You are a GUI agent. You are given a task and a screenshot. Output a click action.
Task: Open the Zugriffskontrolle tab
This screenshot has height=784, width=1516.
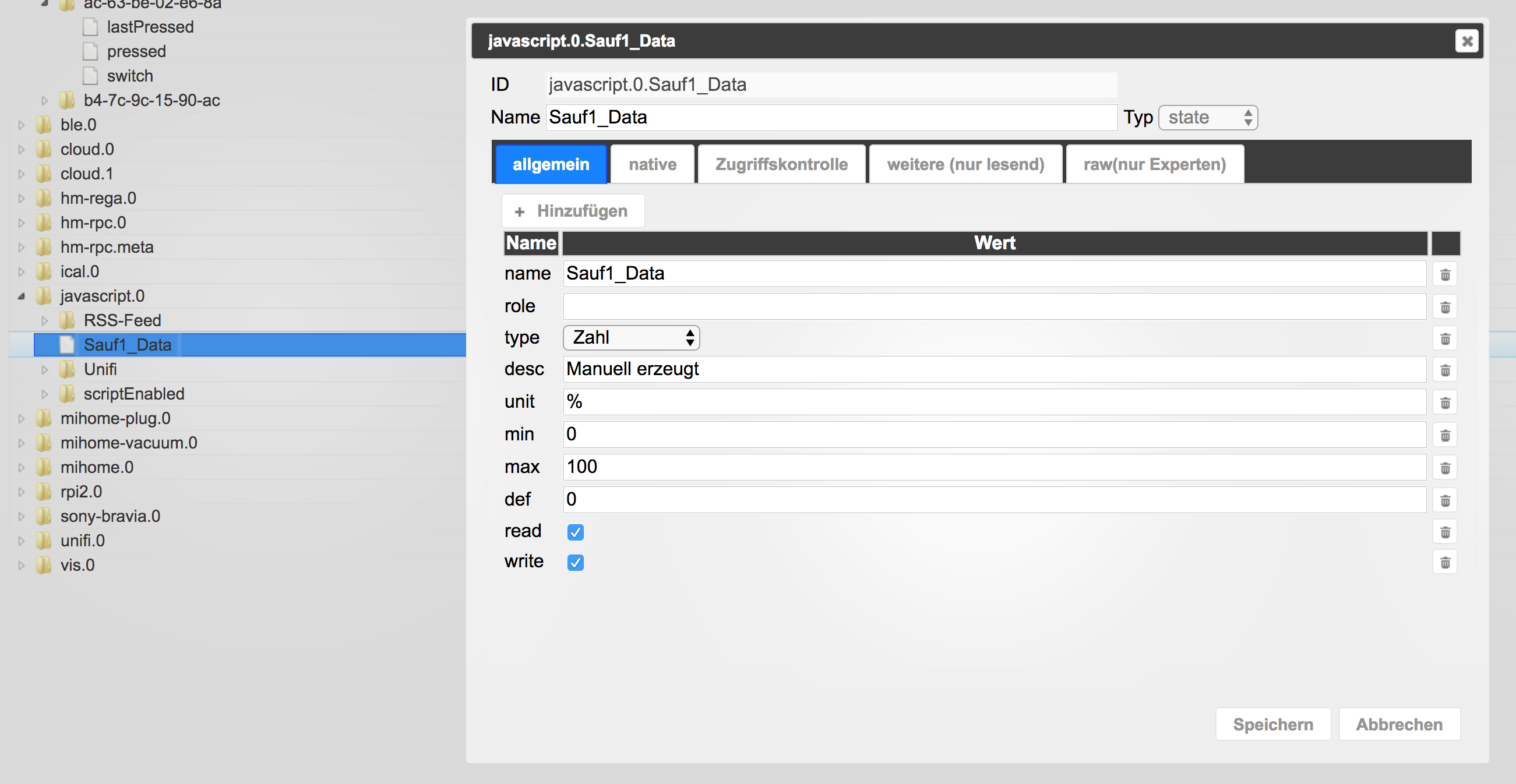[x=781, y=165]
